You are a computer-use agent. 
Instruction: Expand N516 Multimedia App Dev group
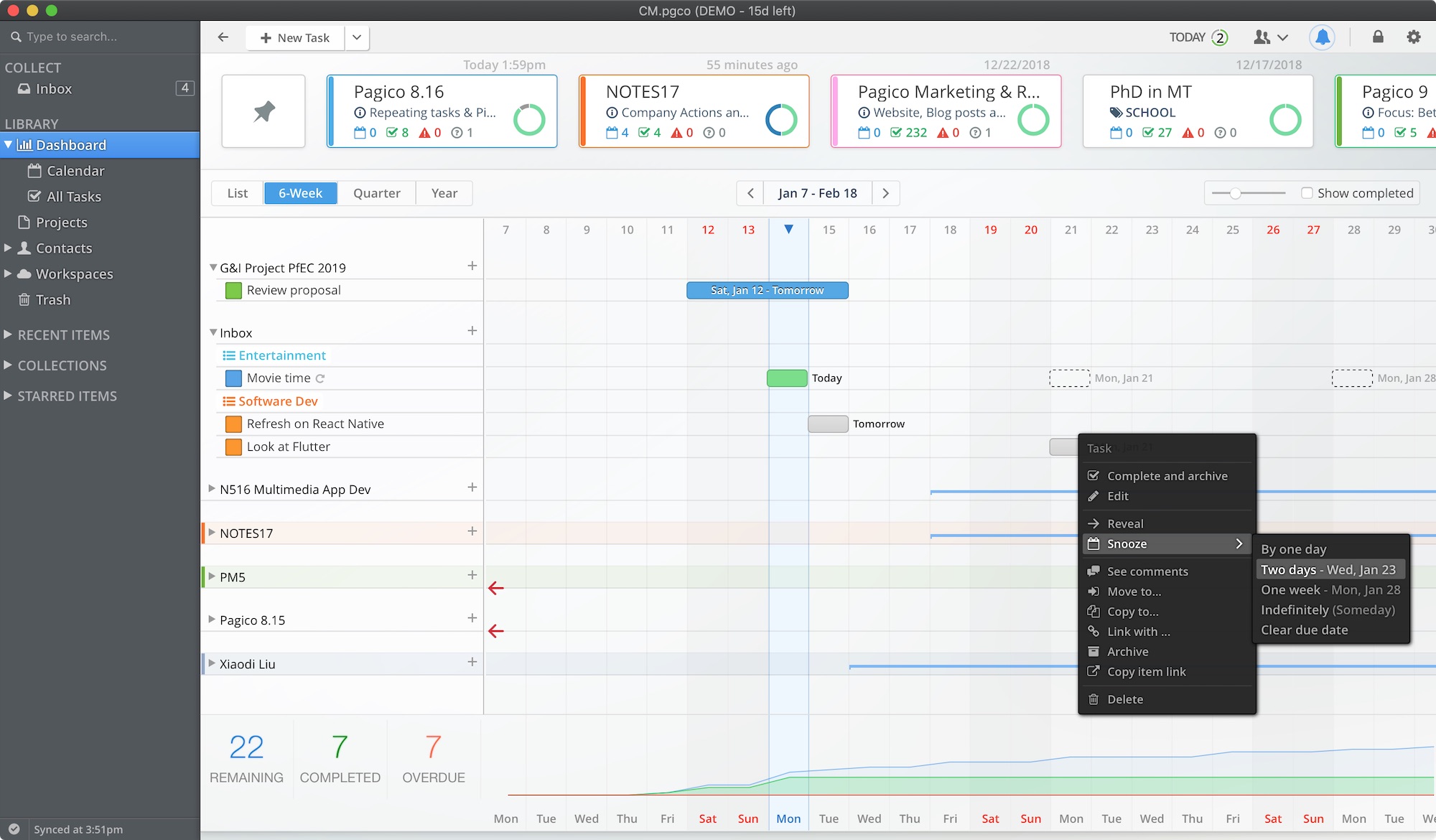point(212,488)
